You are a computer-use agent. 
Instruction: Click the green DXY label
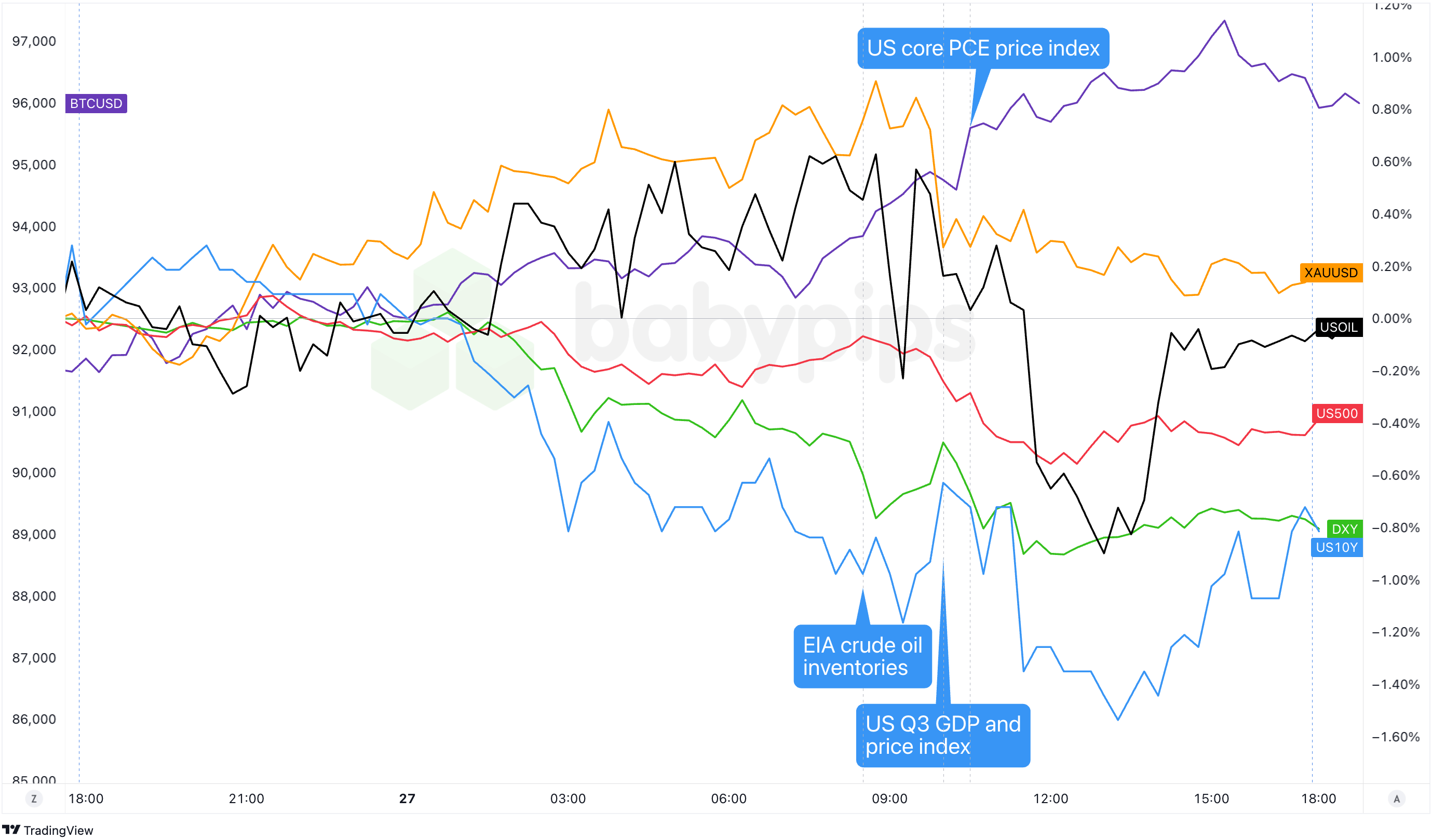1344,529
